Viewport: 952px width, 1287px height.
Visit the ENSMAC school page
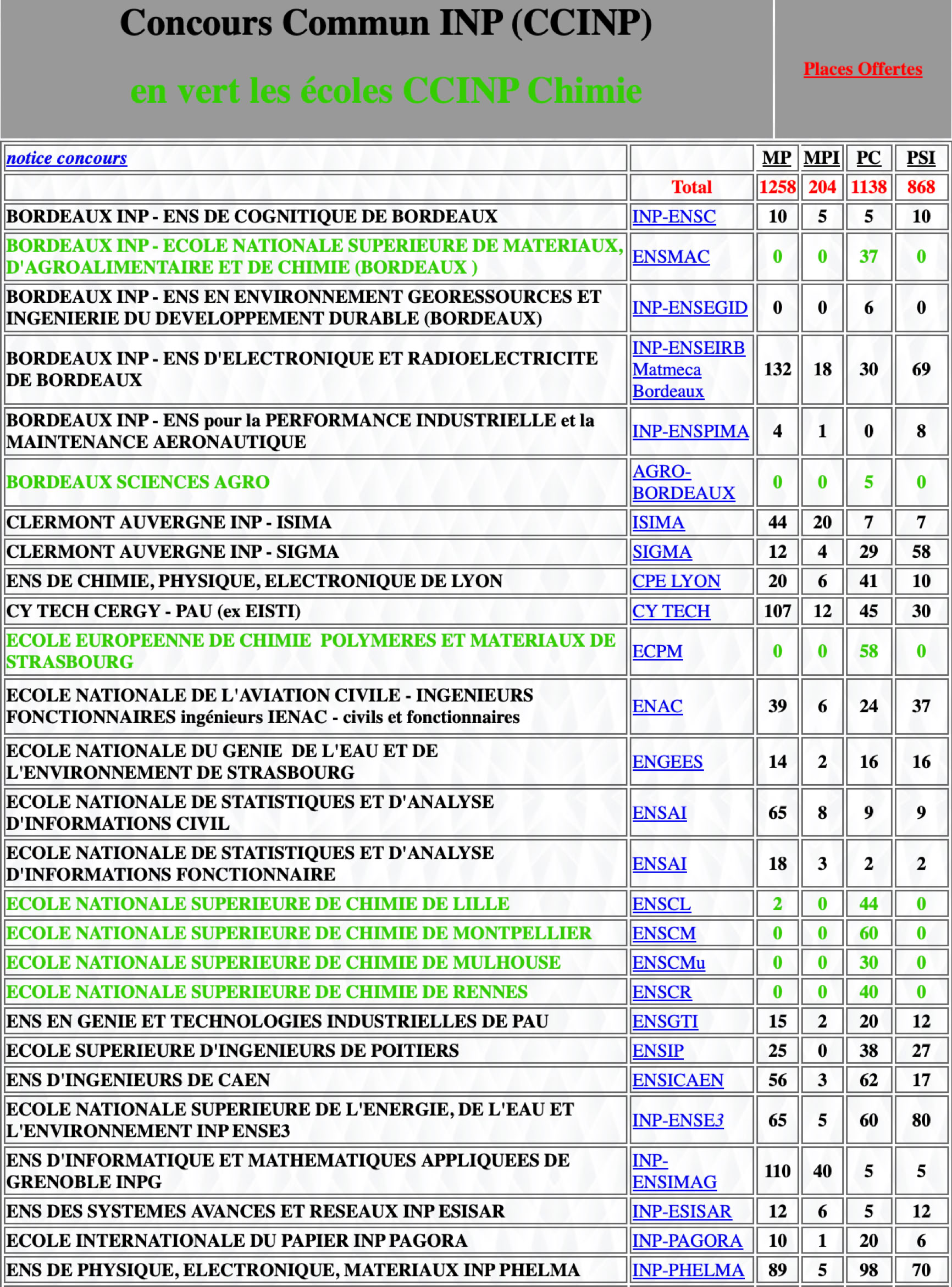(x=671, y=257)
